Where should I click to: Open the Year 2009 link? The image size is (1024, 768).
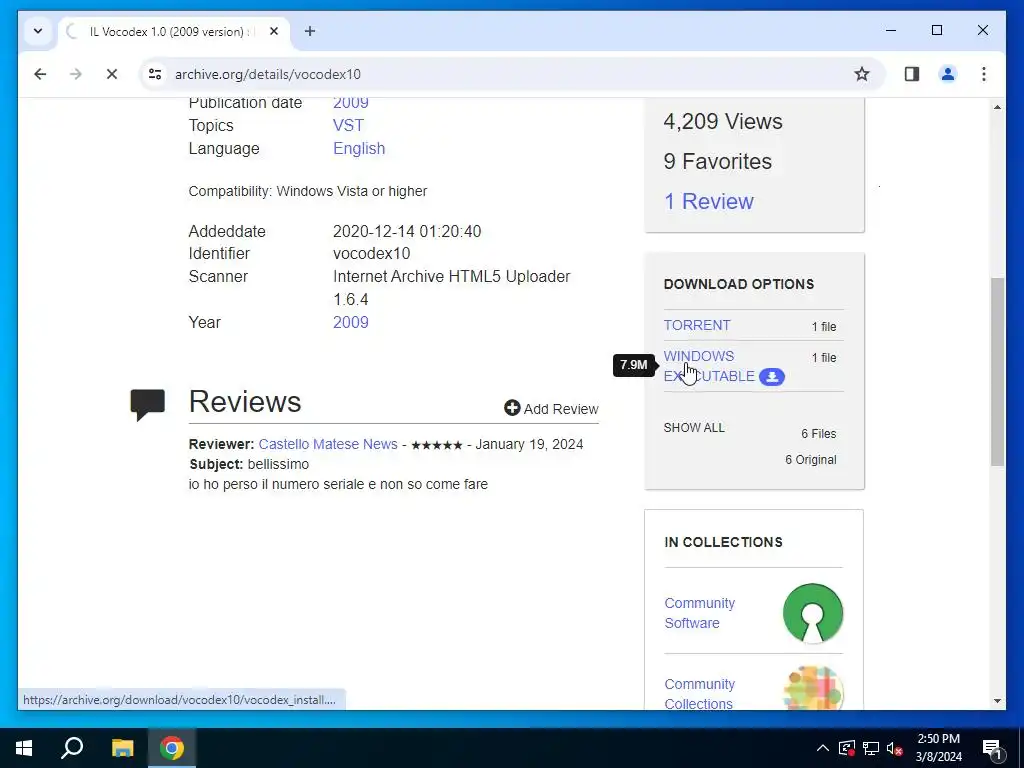tap(351, 323)
